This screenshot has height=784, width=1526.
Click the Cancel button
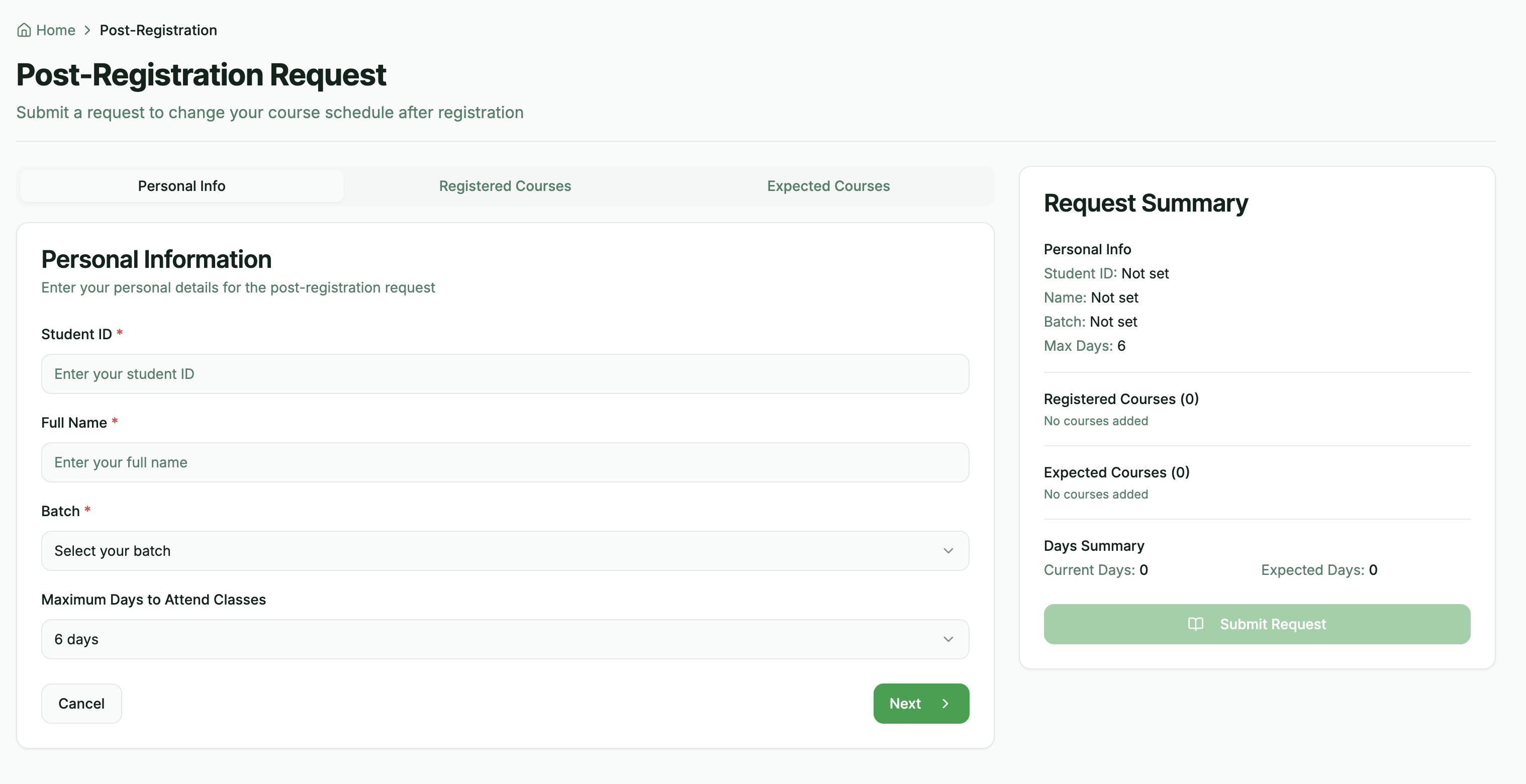[81, 704]
